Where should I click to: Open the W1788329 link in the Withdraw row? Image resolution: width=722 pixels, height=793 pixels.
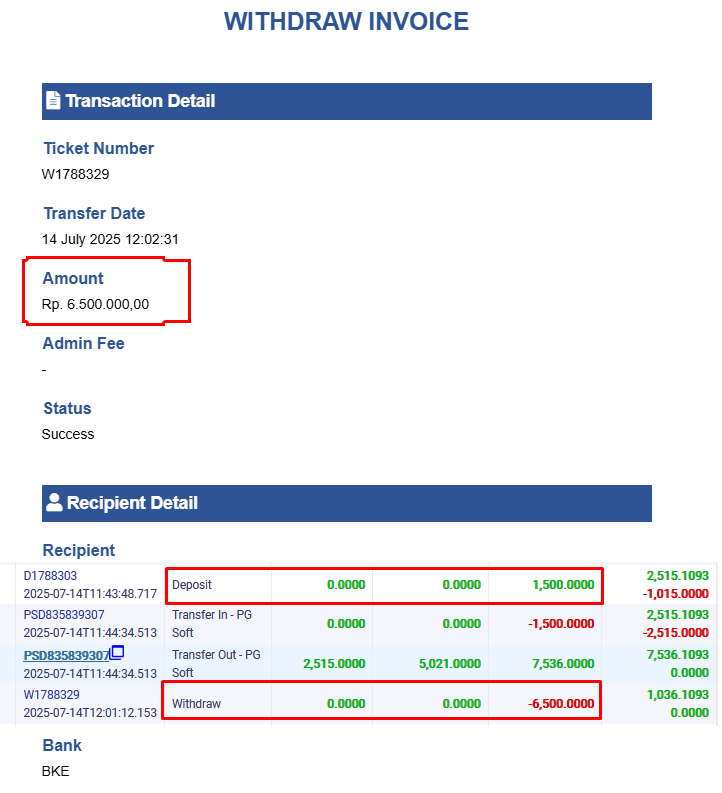52,694
